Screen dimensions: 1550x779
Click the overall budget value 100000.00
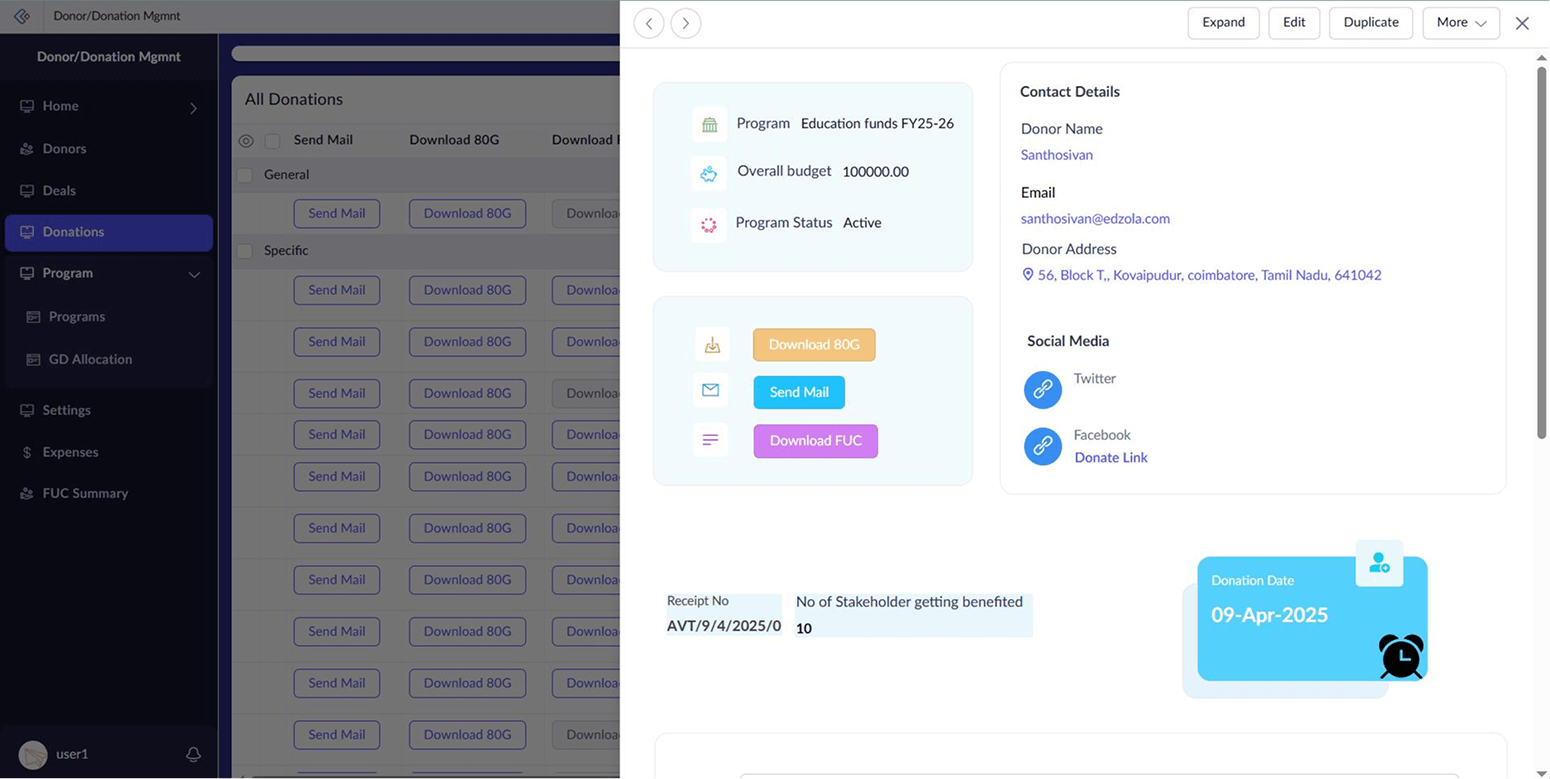876,172
